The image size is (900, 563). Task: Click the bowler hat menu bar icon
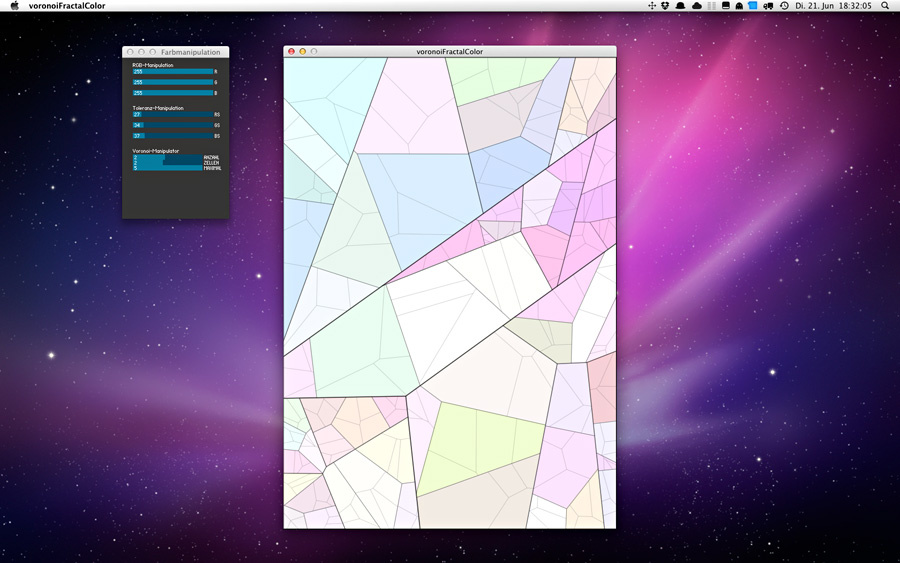pos(680,6)
